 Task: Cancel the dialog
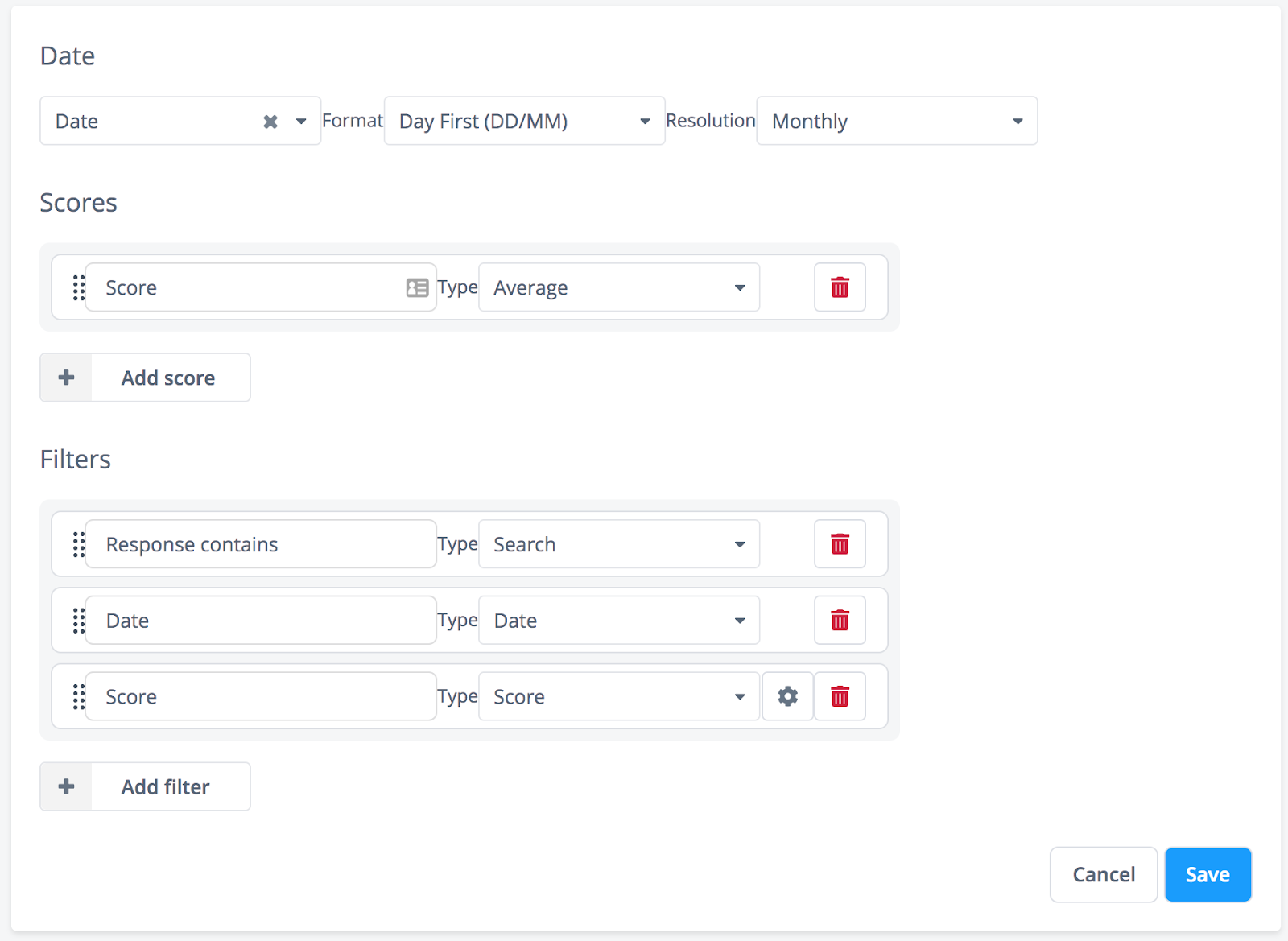pos(1104,874)
